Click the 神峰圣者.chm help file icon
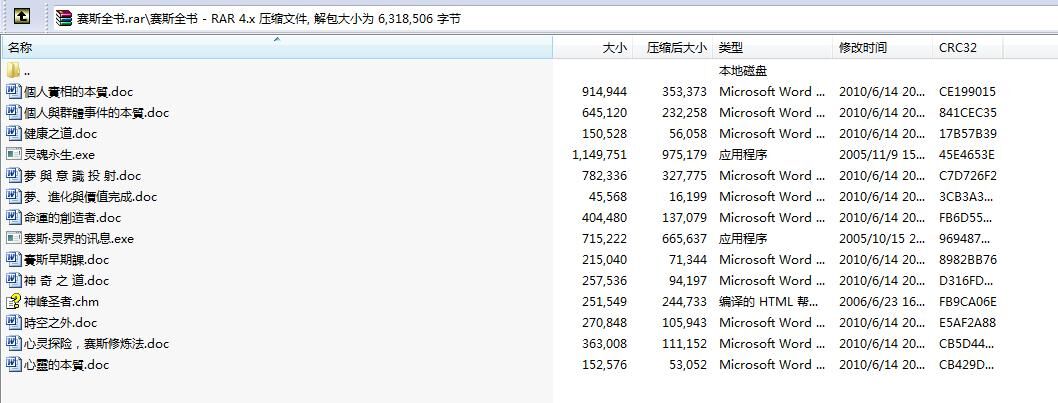 pyautogui.click(x=13, y=302)
